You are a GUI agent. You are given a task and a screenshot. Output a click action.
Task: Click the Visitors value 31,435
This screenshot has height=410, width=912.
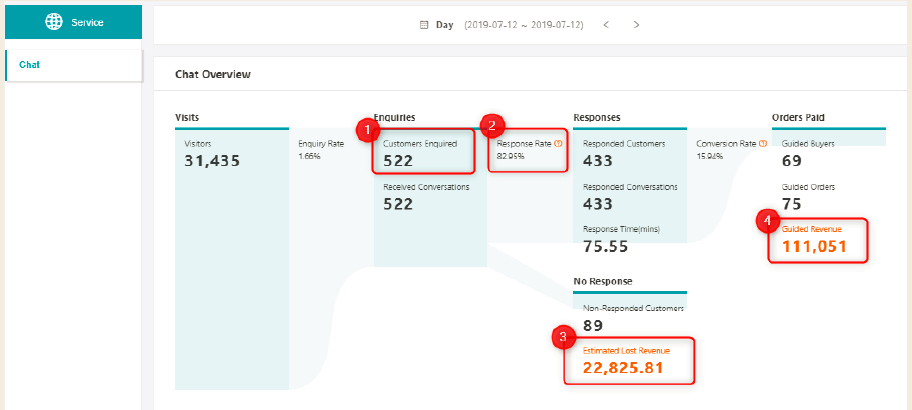click(212, 161)
